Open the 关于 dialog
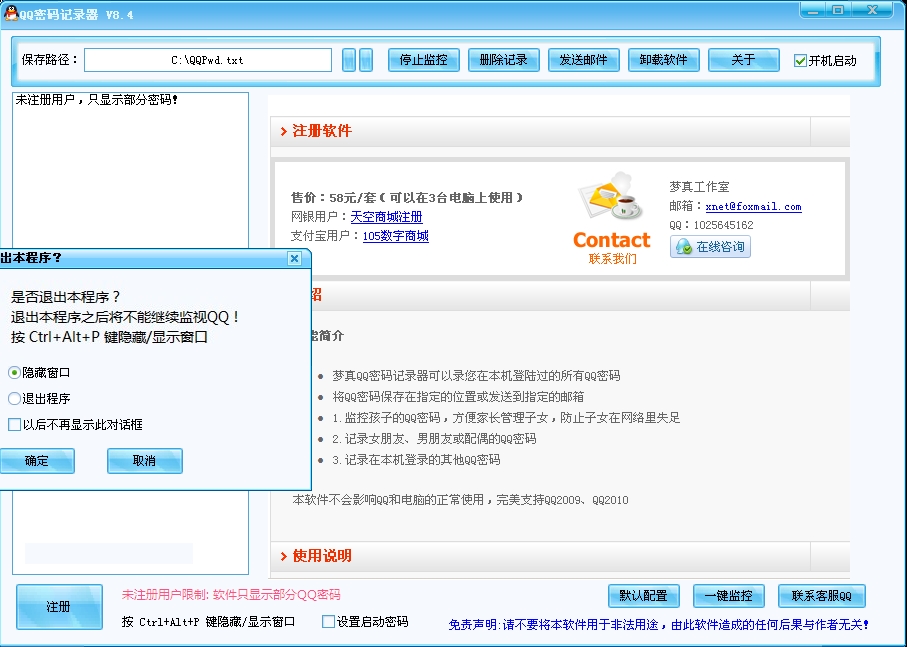This screenshot has height=647, width=907. (743, 60)
